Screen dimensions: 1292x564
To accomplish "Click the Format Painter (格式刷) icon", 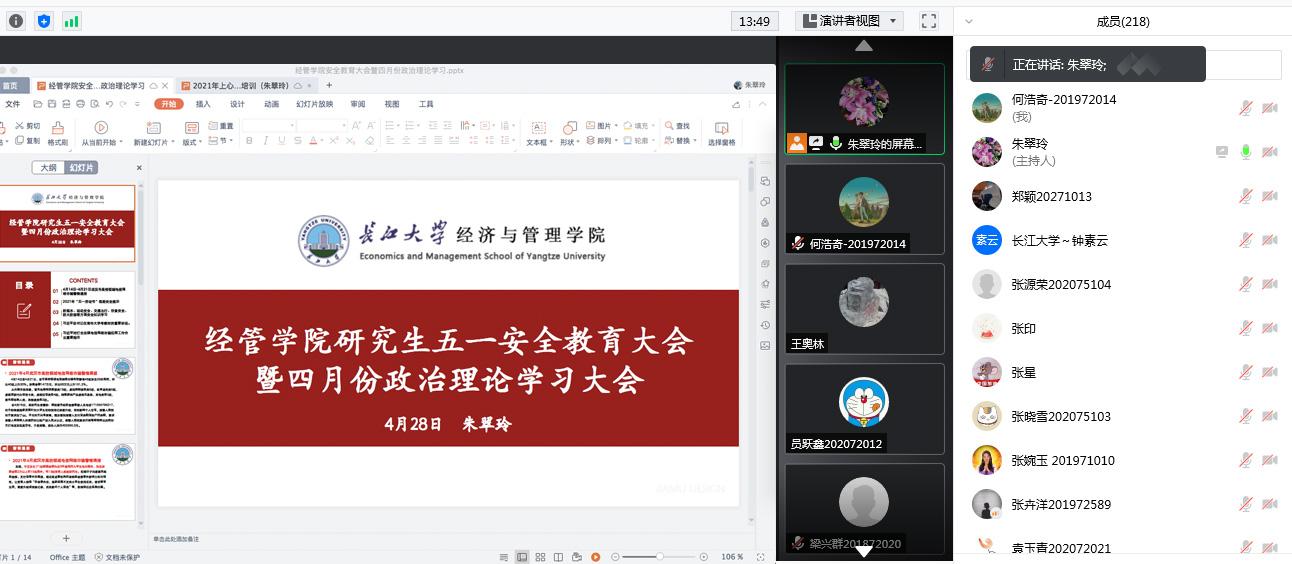I will click(x=58, y=133).
